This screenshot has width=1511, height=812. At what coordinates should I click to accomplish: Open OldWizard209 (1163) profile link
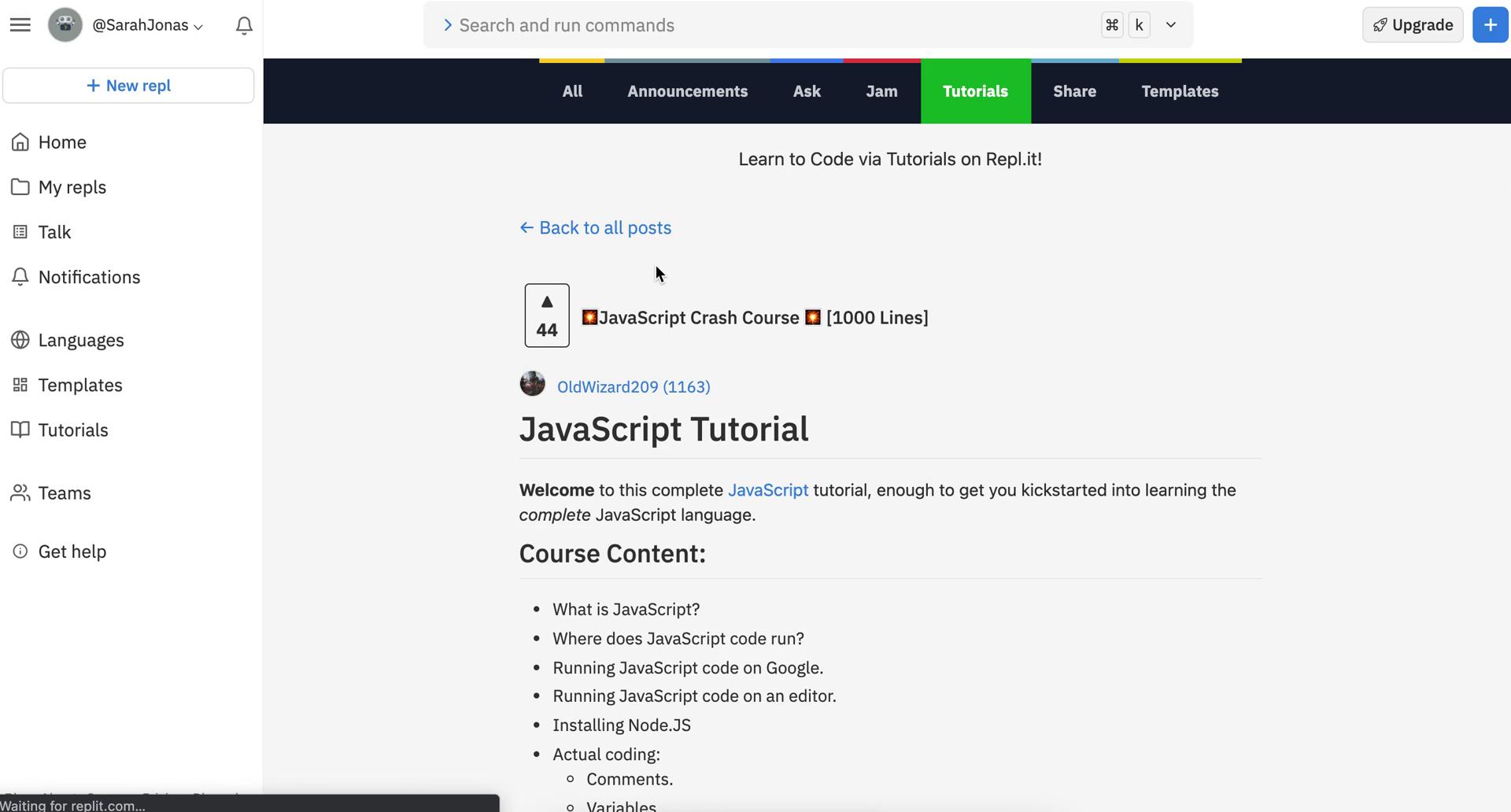pos(634,387)
